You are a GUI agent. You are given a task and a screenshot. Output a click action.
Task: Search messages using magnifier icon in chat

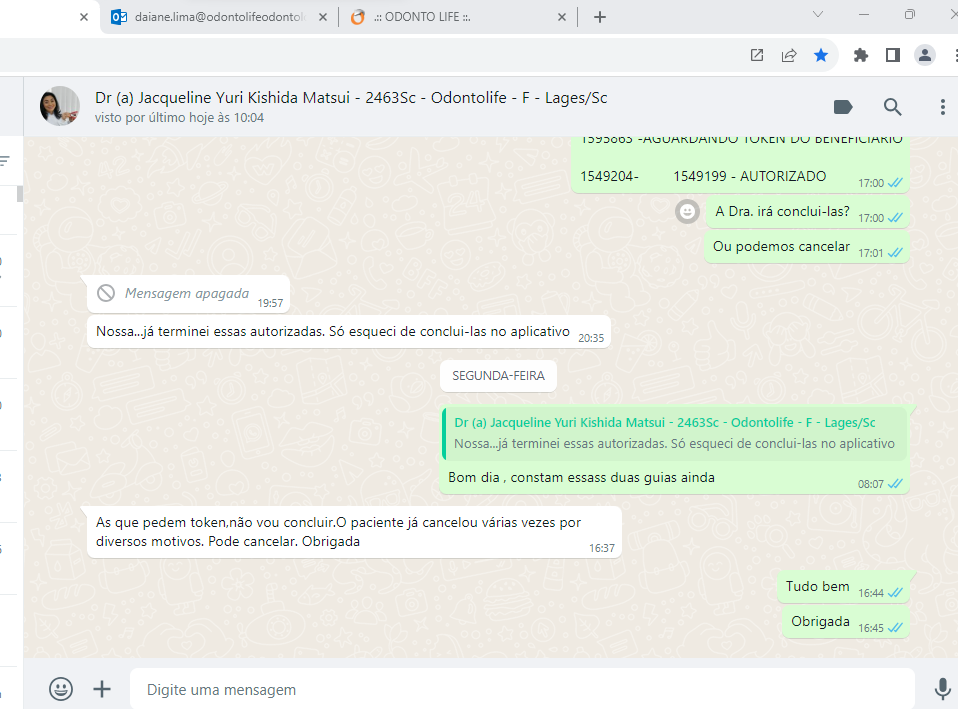893,108
